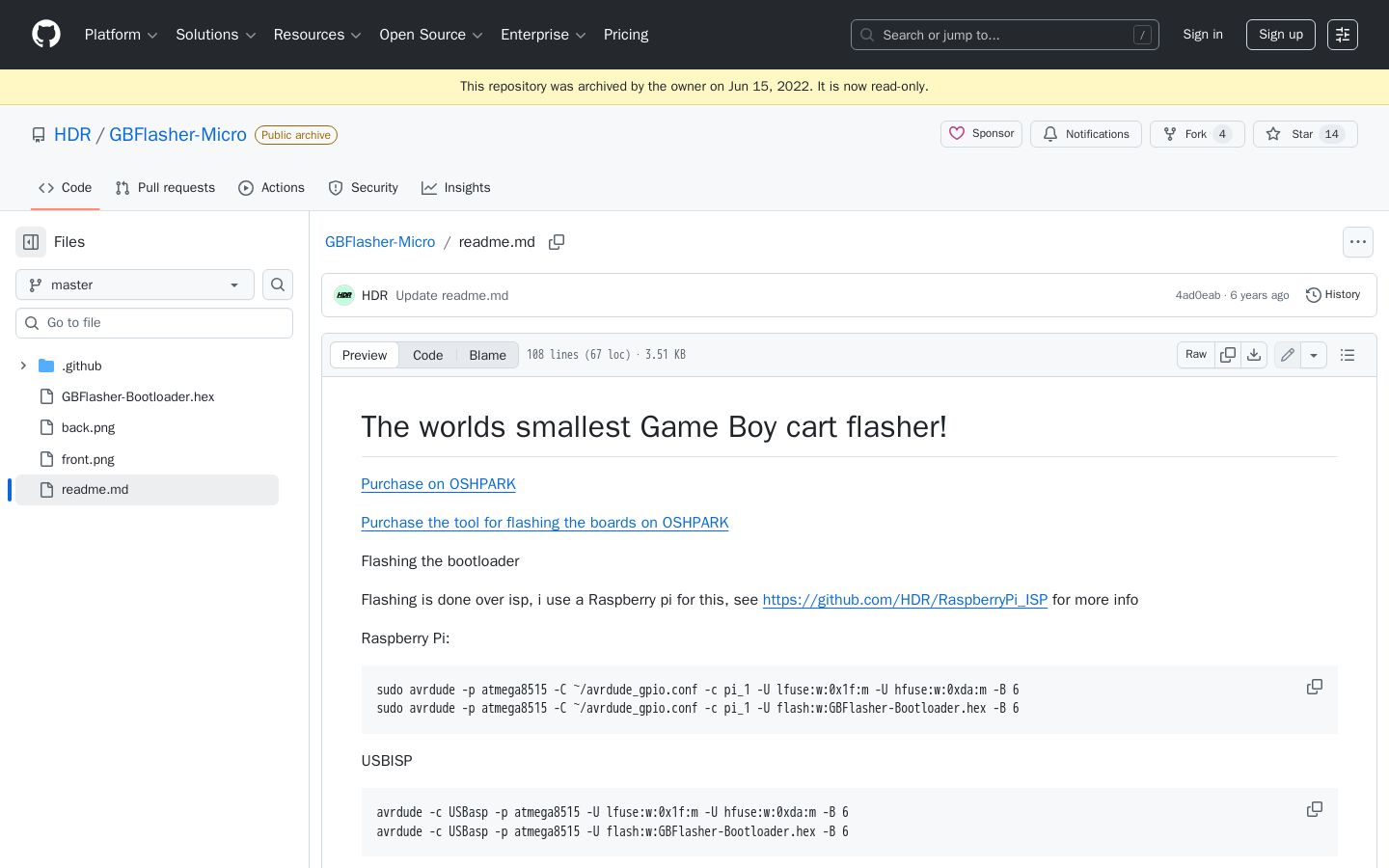The height and width of the screenshot is (868, 1389).
Task: Open the Pricing page
Action: (x=626, y=35)
